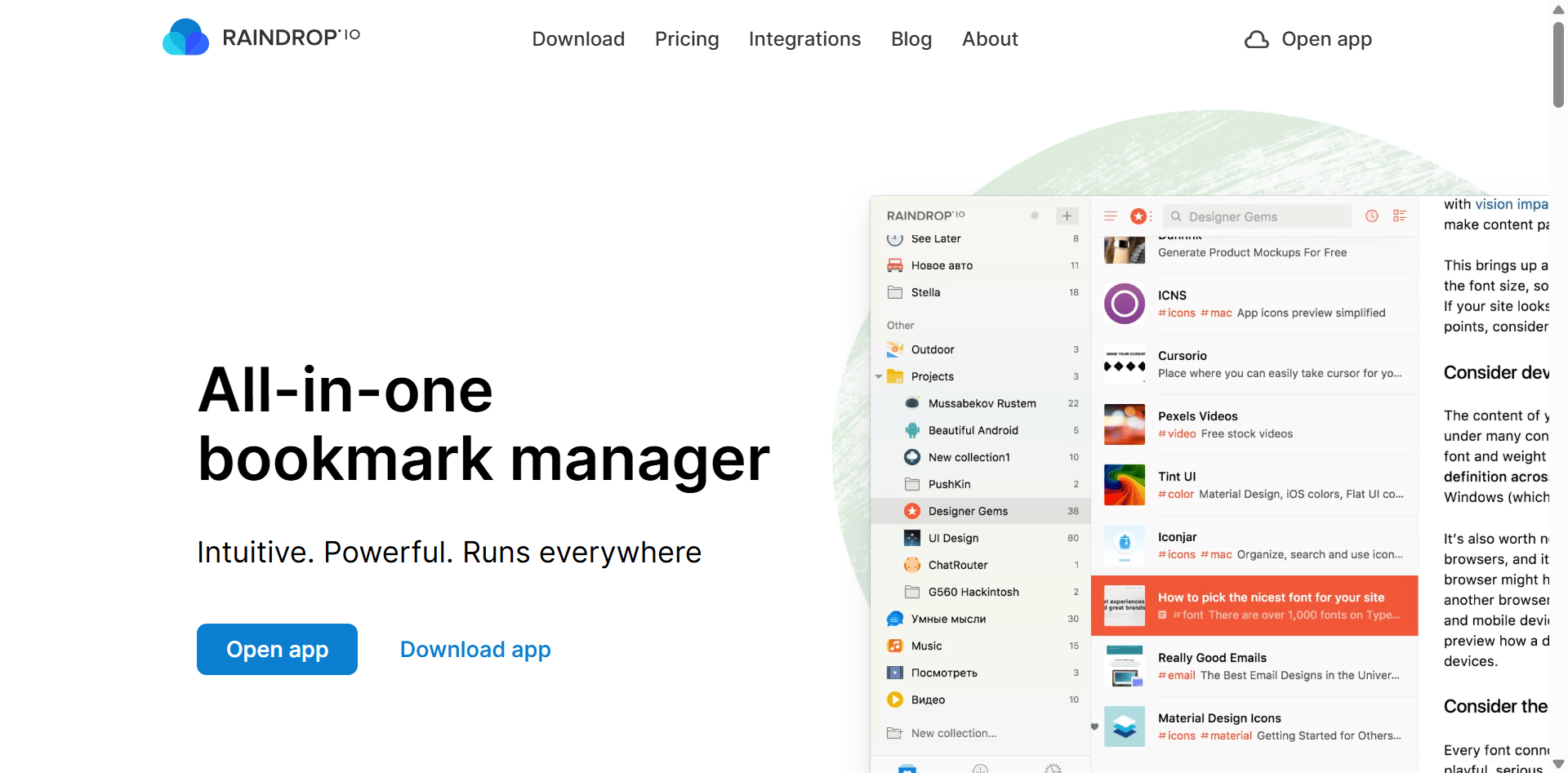Click the yellow Projects folder icon
This screenshot has width=1568, height=773.
[895, 376]
